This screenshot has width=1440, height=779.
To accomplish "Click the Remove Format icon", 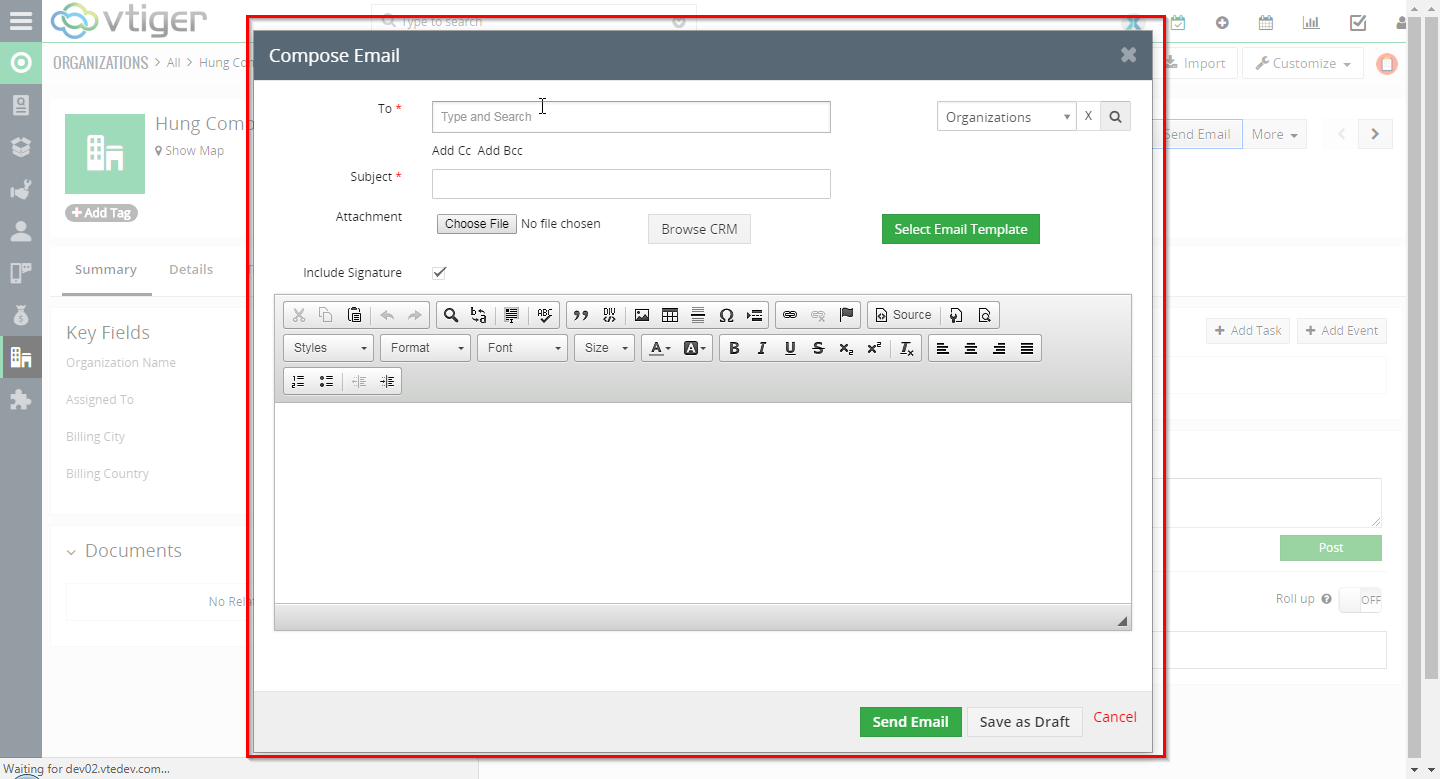I will (x=906, y=348).
